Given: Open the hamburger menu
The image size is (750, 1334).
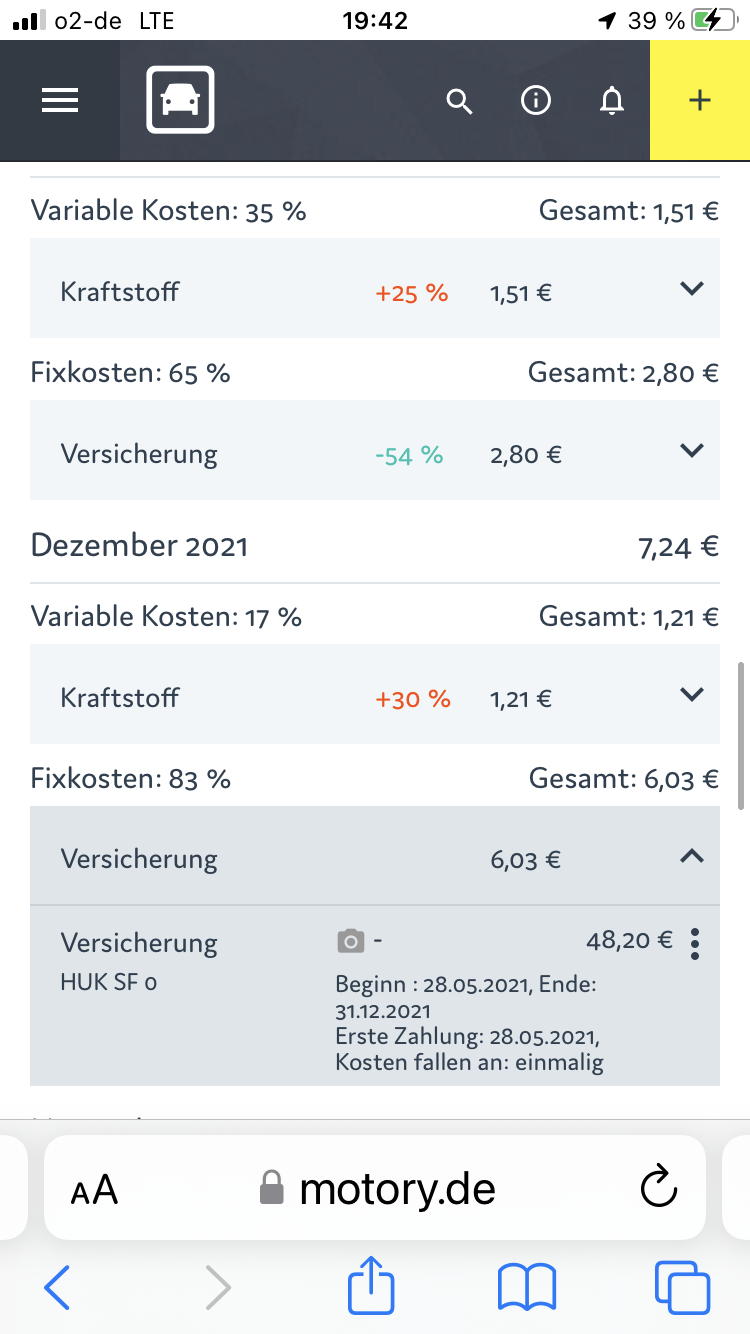Looking at the screenshot, I should click(x=60, y=100).
